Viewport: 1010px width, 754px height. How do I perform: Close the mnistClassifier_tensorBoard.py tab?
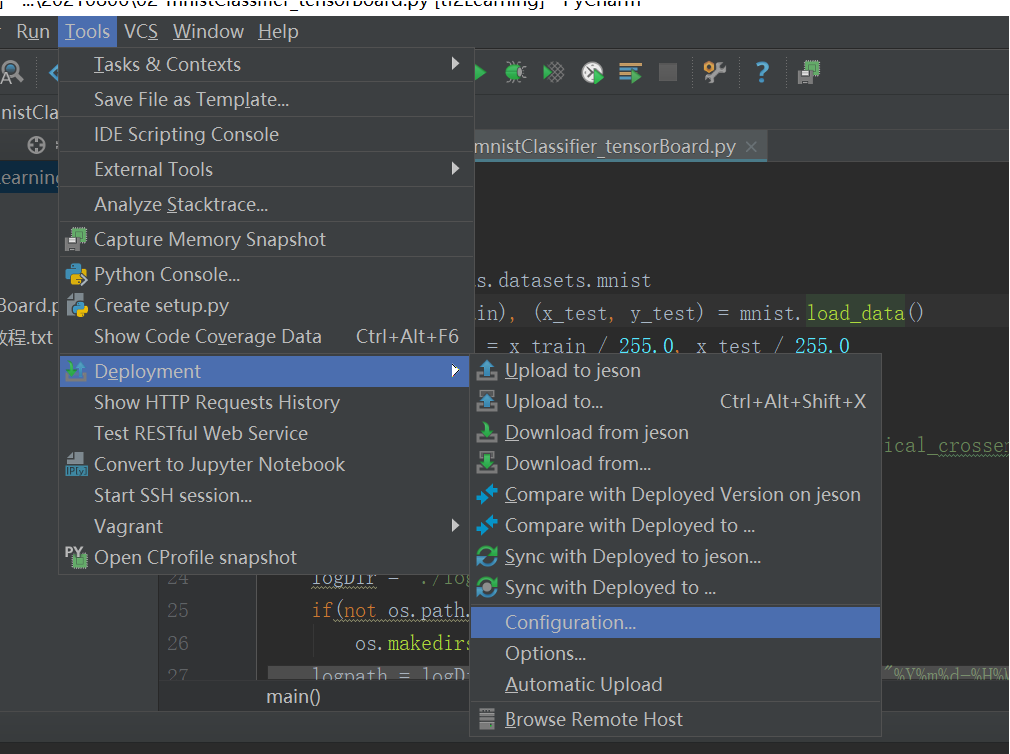click(750, 147)
